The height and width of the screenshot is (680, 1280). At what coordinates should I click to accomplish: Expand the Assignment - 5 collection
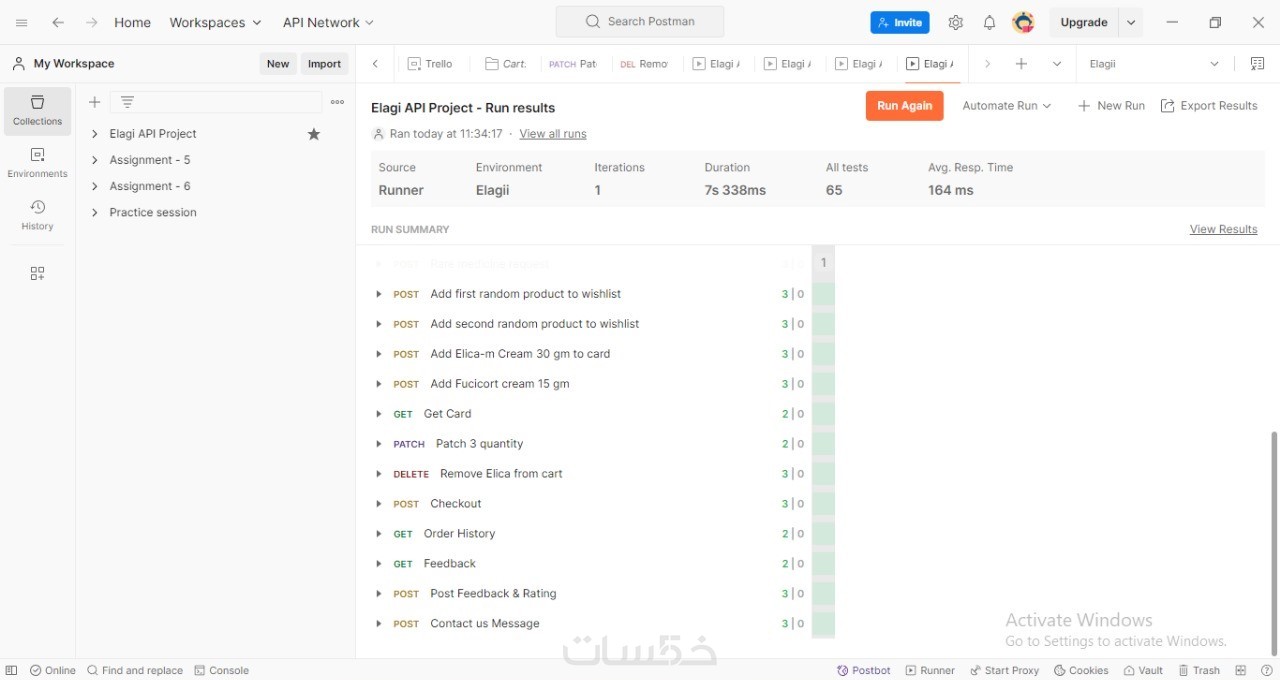click(95, 160)
